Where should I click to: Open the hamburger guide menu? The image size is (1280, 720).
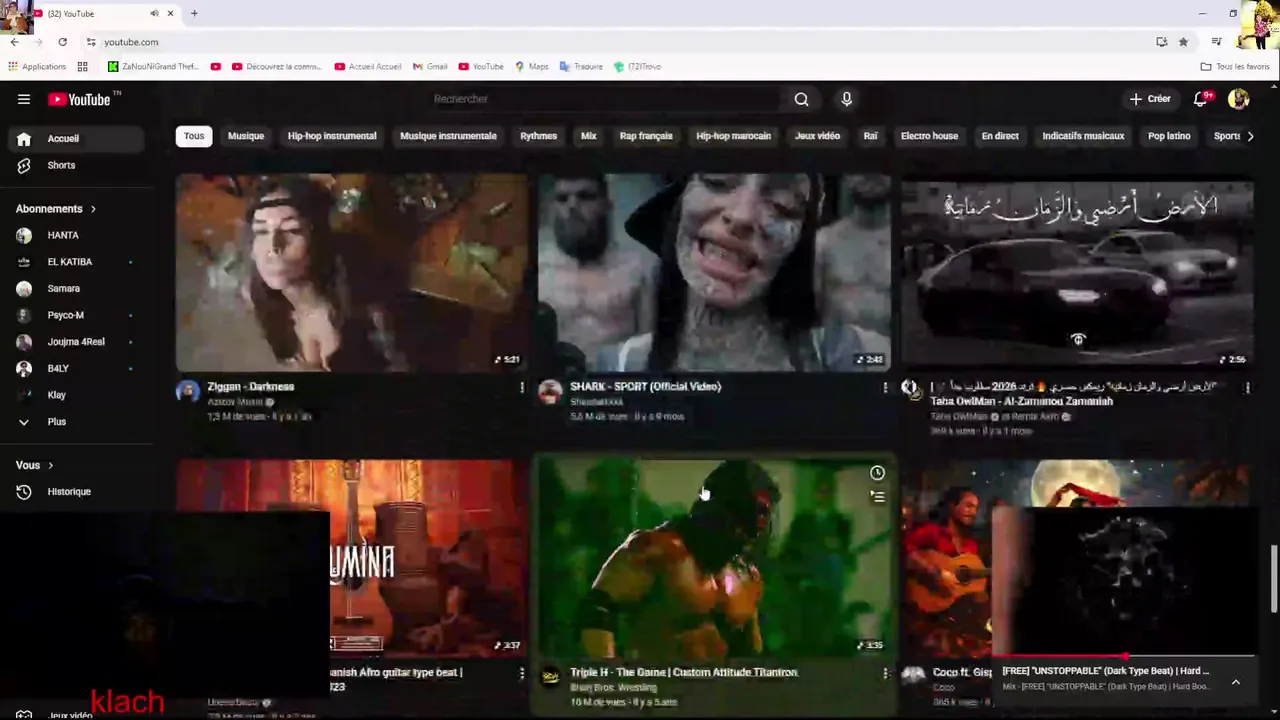pos(24,99)
